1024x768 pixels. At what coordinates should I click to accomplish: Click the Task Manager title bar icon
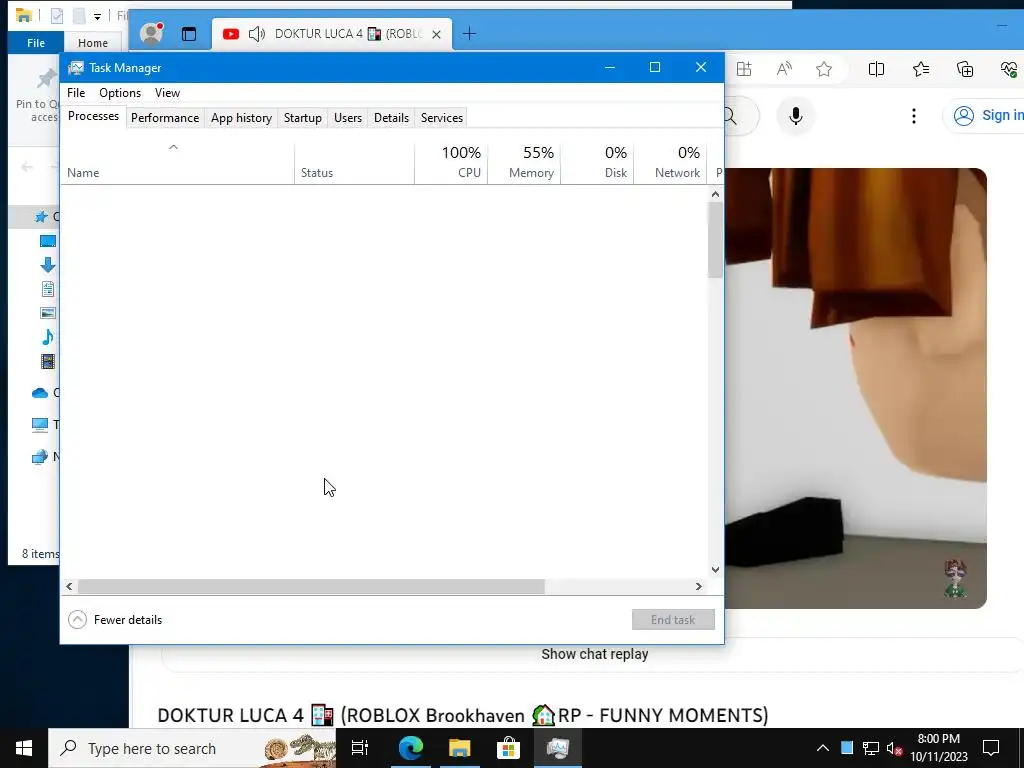click(76, 68)
